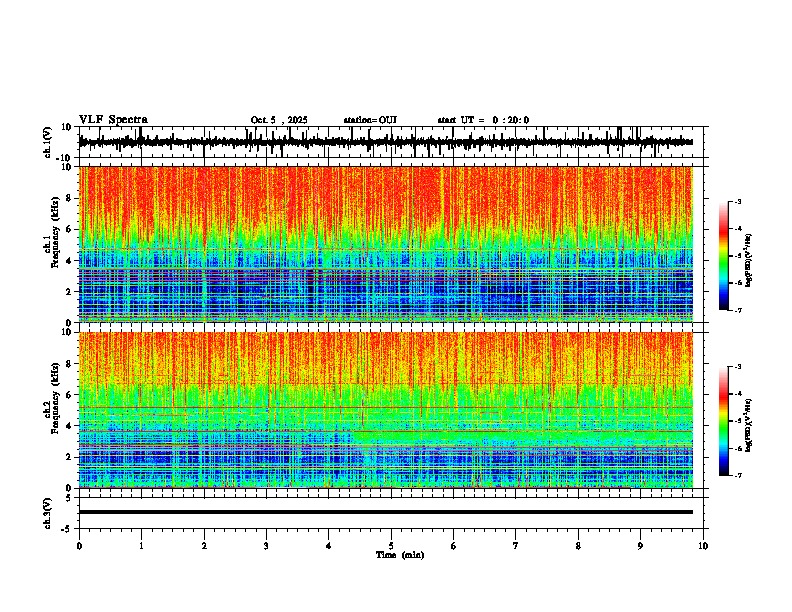Click the "6" kHz tick on ch.2 spectrogram
The image size is (792, 612).
(69, 395)
